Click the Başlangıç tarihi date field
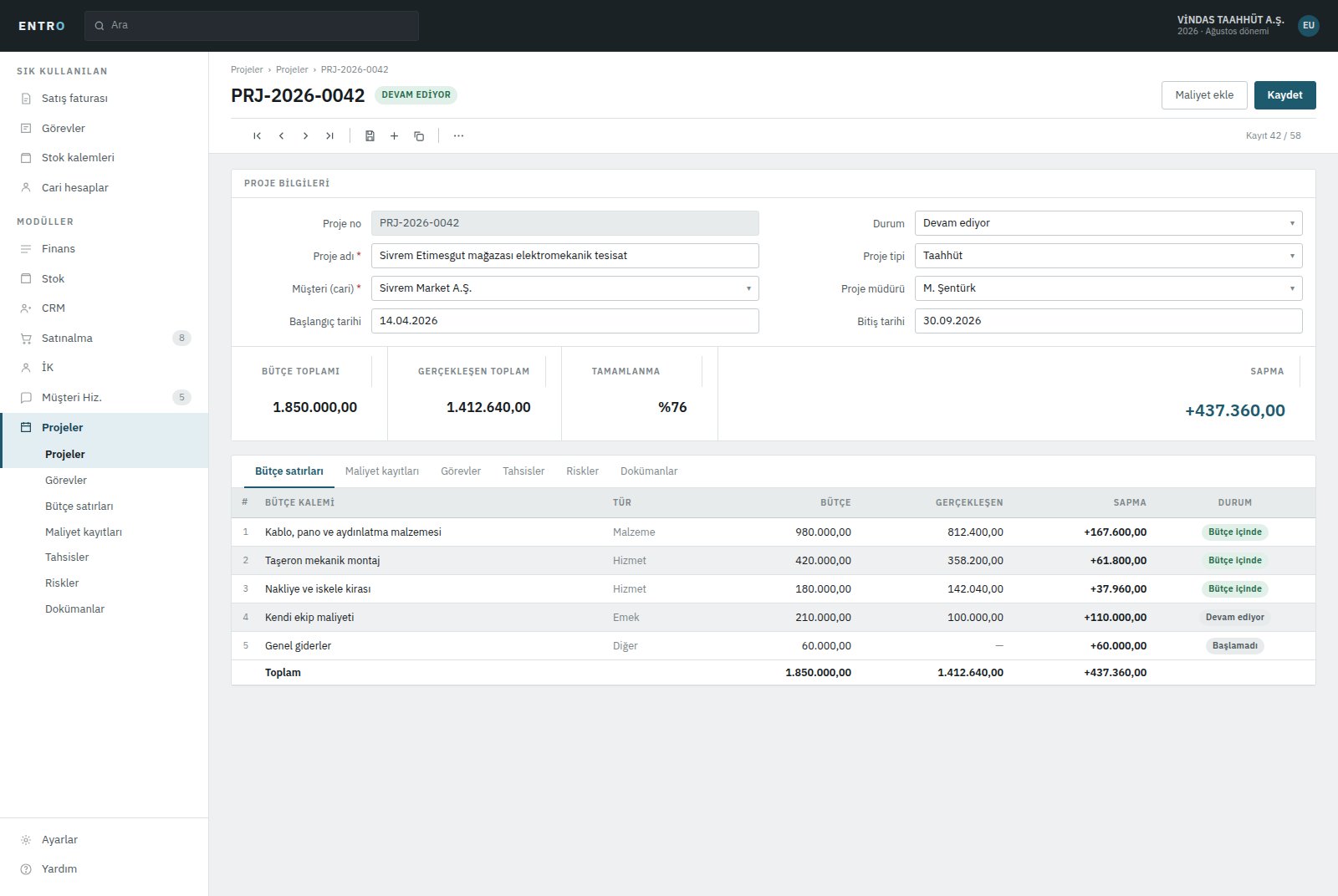Viewport: 1338px width, 896px height. (x=564, y=321)
